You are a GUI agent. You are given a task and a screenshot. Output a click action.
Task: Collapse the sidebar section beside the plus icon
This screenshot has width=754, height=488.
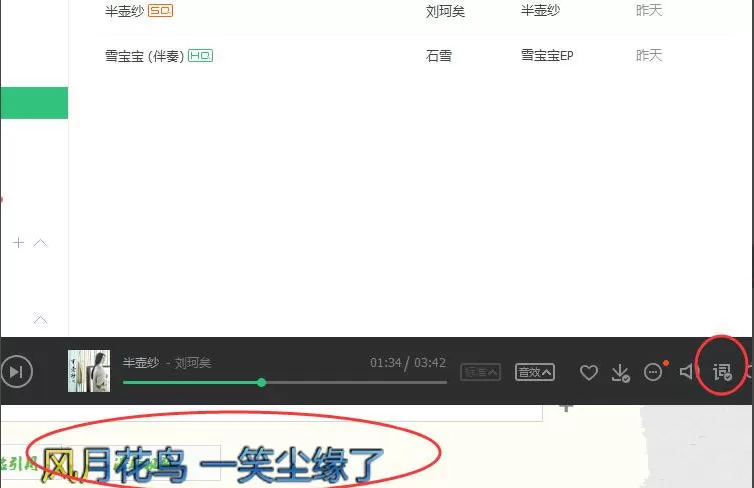click(x=40, y=243)
